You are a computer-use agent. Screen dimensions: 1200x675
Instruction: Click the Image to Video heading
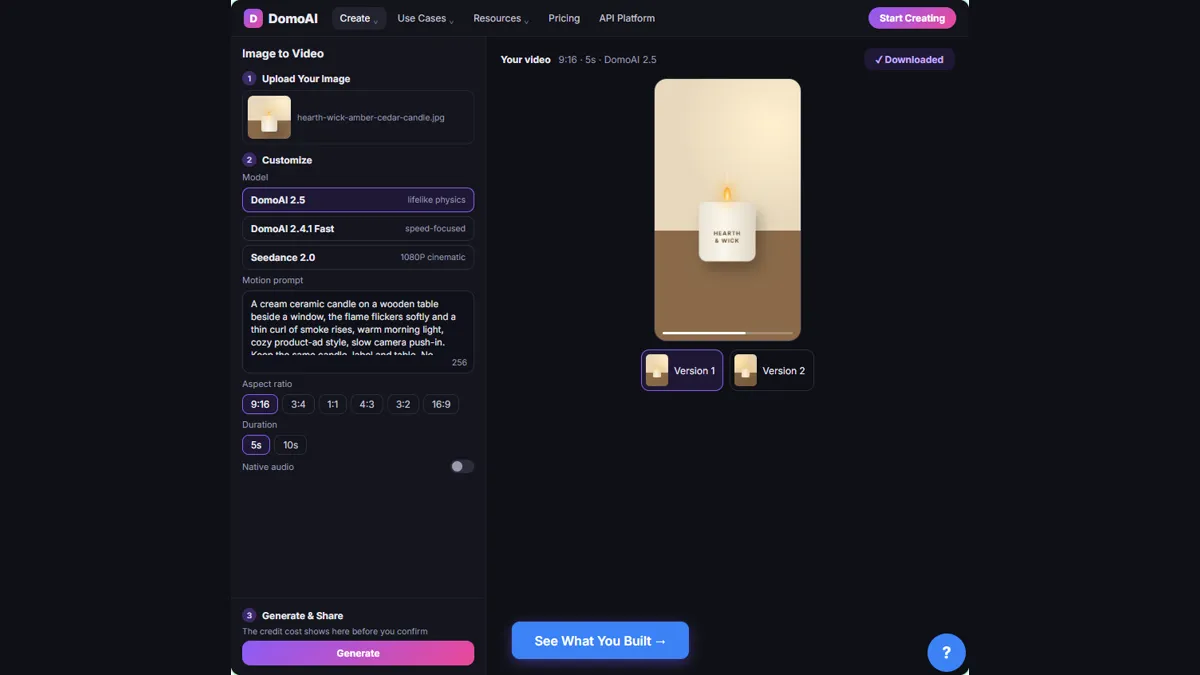point(283,54)
